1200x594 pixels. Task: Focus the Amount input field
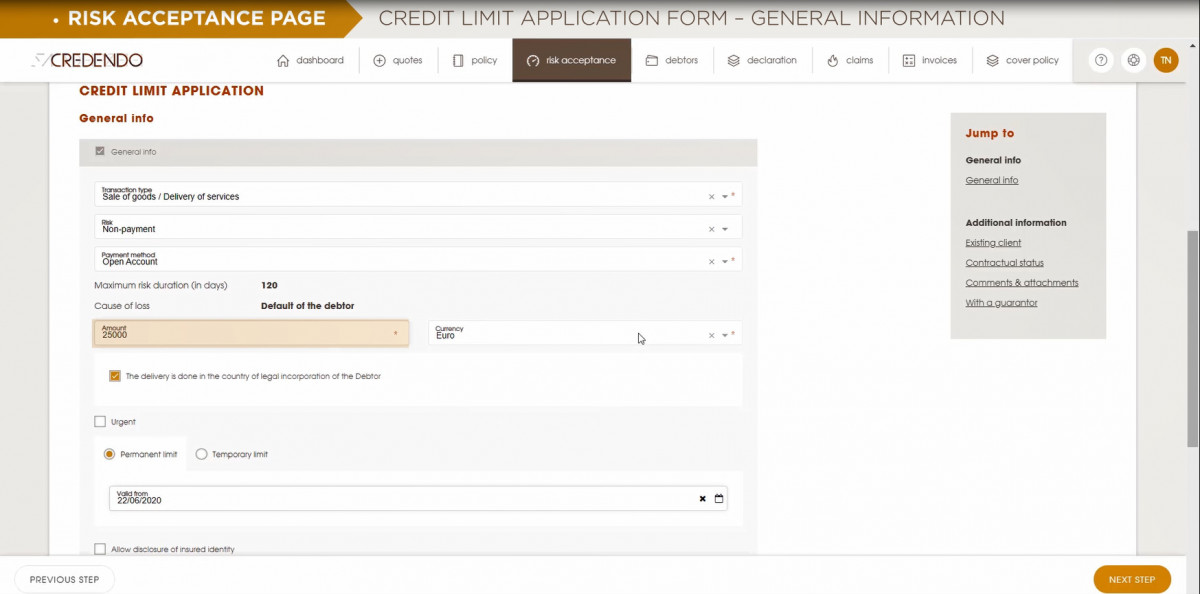[x=251, y=333]
